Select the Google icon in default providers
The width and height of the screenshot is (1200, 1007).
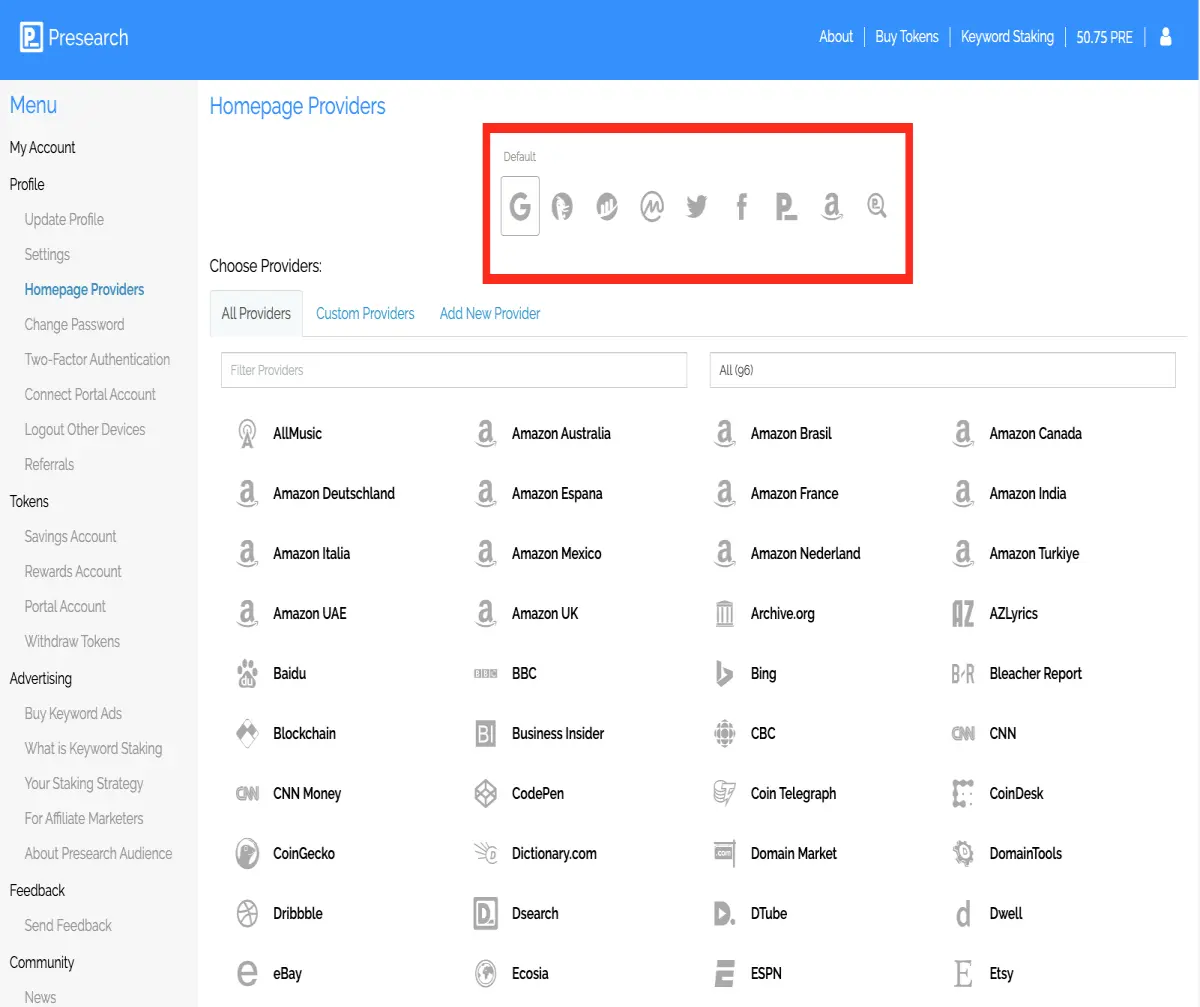coord(520,206)
